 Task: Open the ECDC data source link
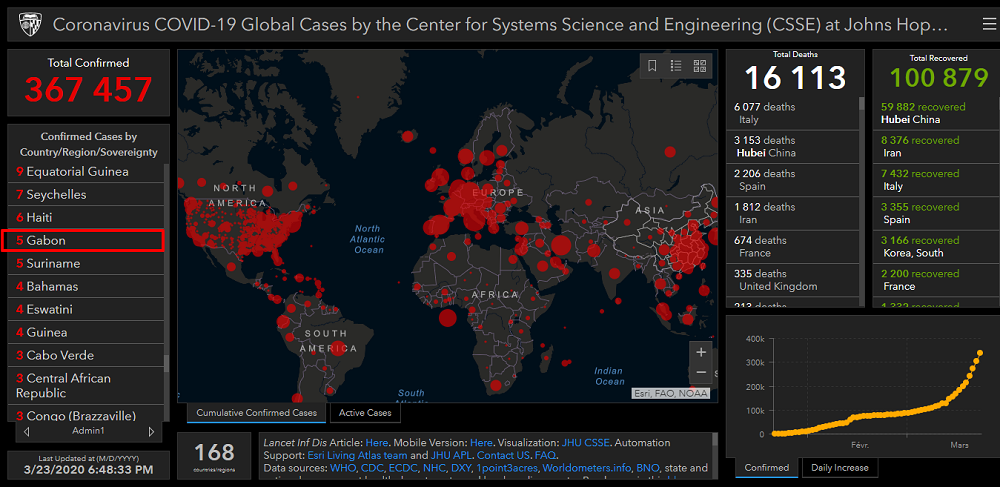[404, 468]
